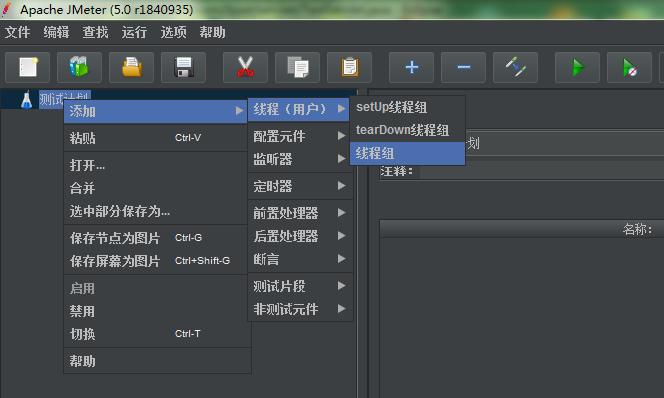
Task: Click the Cut scissors icon
Action: click(x=245, y=67)
